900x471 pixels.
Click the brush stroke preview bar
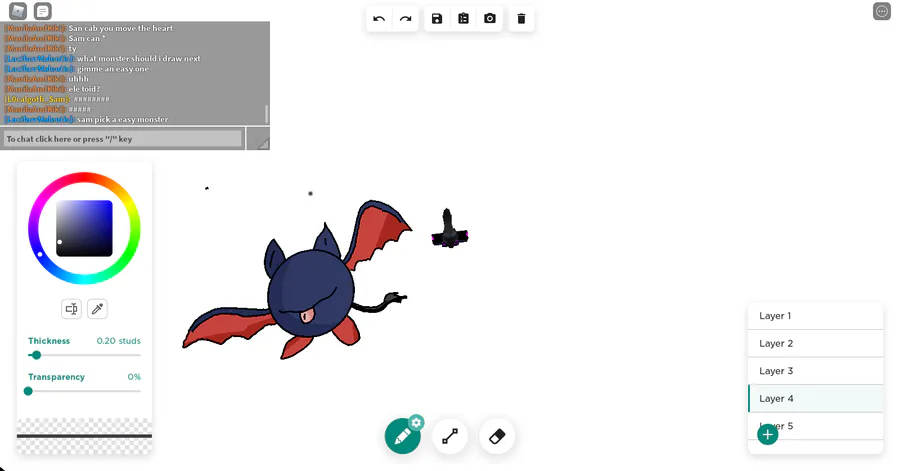84,436
